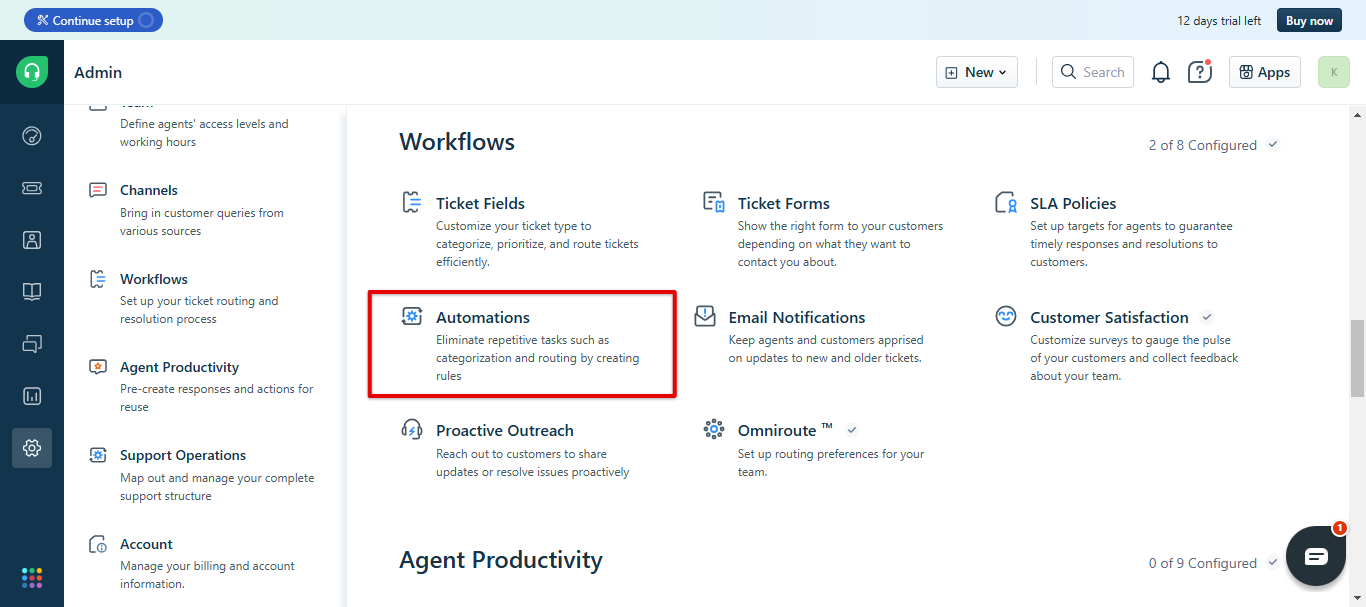The width and height of the screenshot is (1366, 607).
Task: Select Account in the admin menu
Action: tap(147, 544)
